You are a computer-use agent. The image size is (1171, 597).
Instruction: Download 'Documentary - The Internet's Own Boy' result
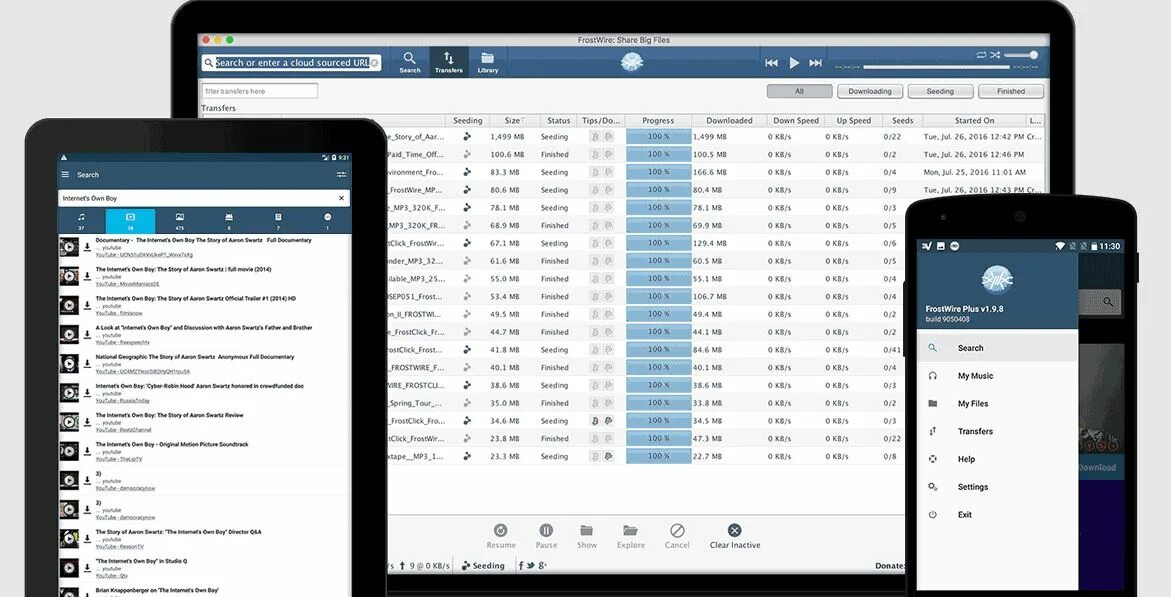coord(87,247)
